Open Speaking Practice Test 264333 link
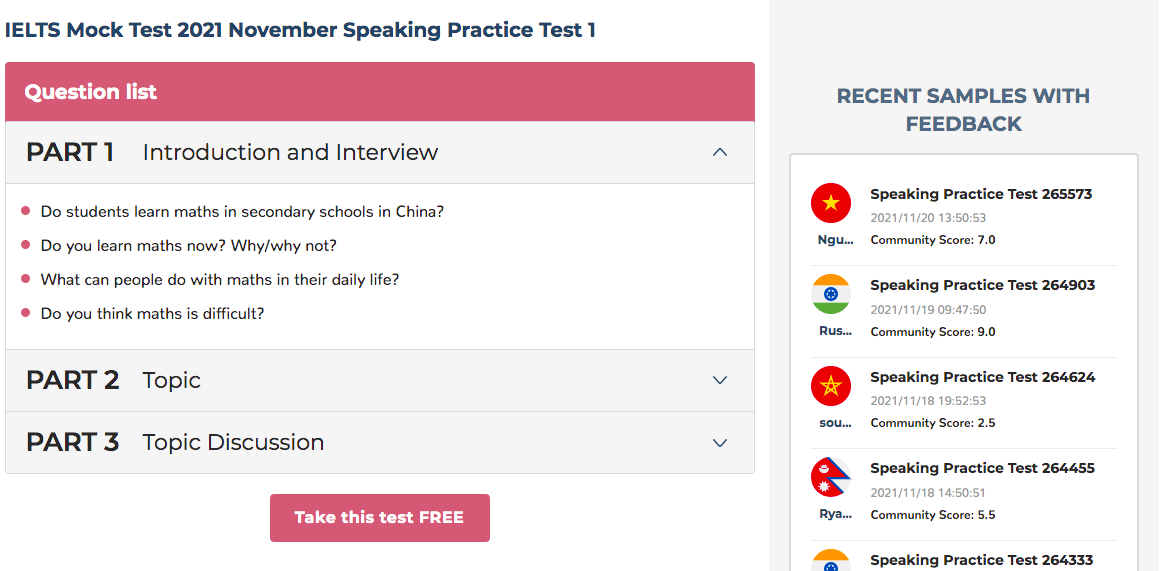The height and width of the screenshot is (571, 1161). [981, 560]
